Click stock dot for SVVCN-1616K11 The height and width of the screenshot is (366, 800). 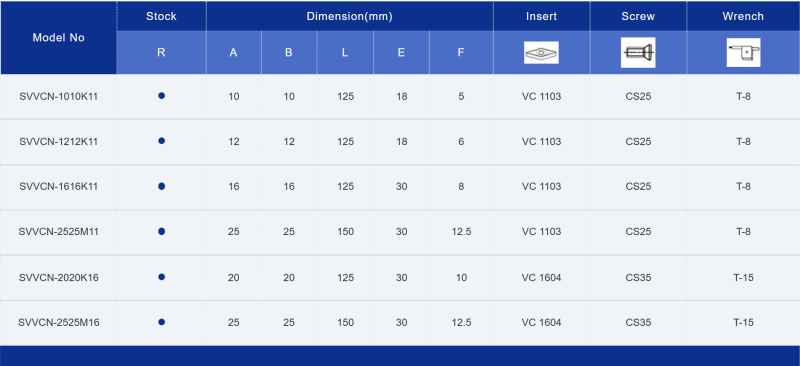point(161,186)
